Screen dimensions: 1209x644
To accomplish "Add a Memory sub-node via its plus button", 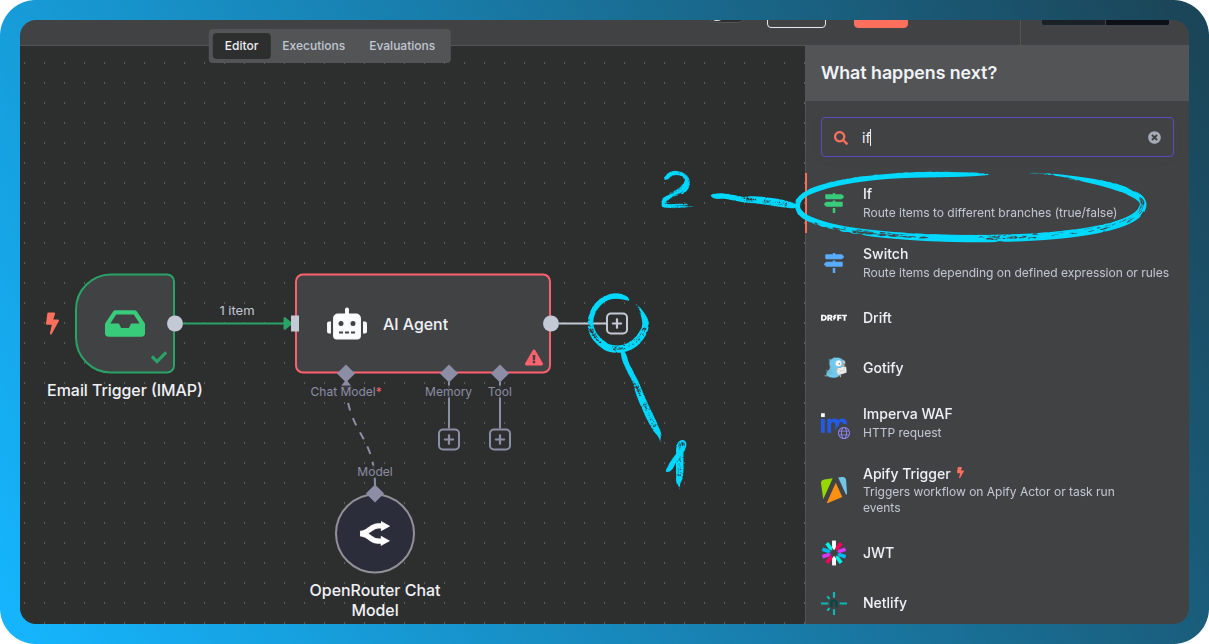I will pos(448,438).
